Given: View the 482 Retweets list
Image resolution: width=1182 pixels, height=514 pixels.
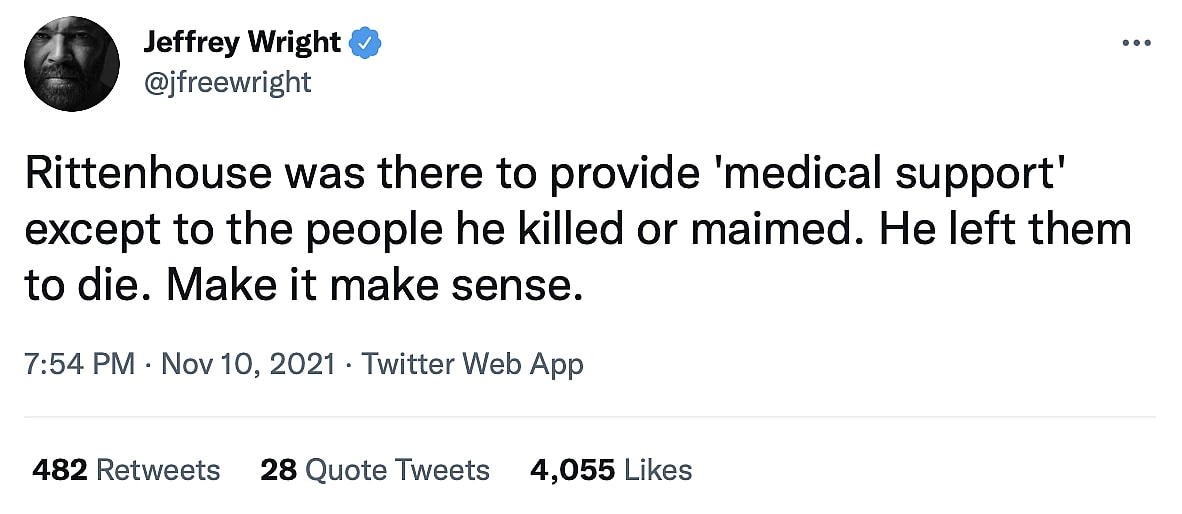Looking at the screenshot, I should coord(126,470).
